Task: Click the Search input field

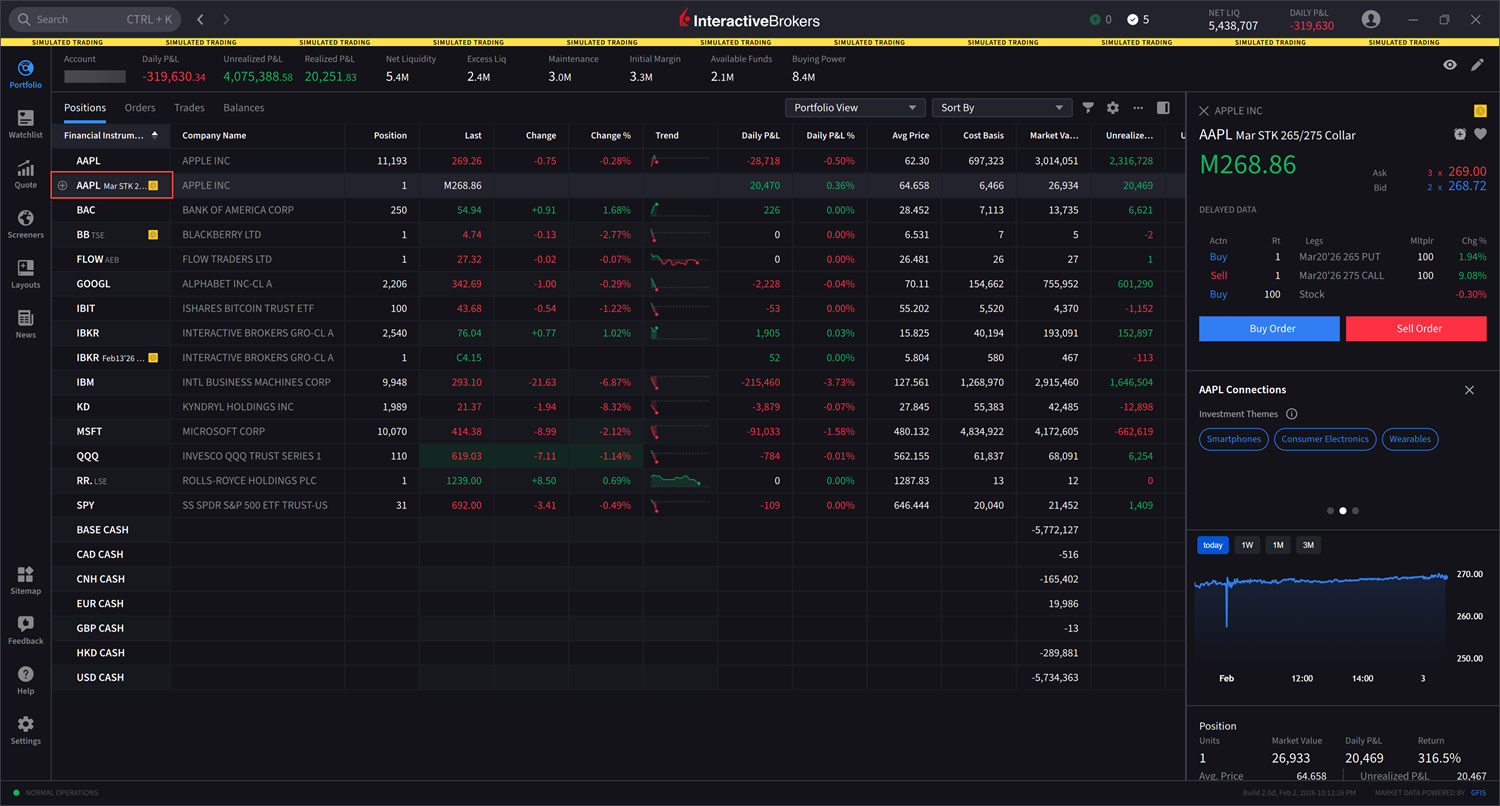Action: [95, 19]
